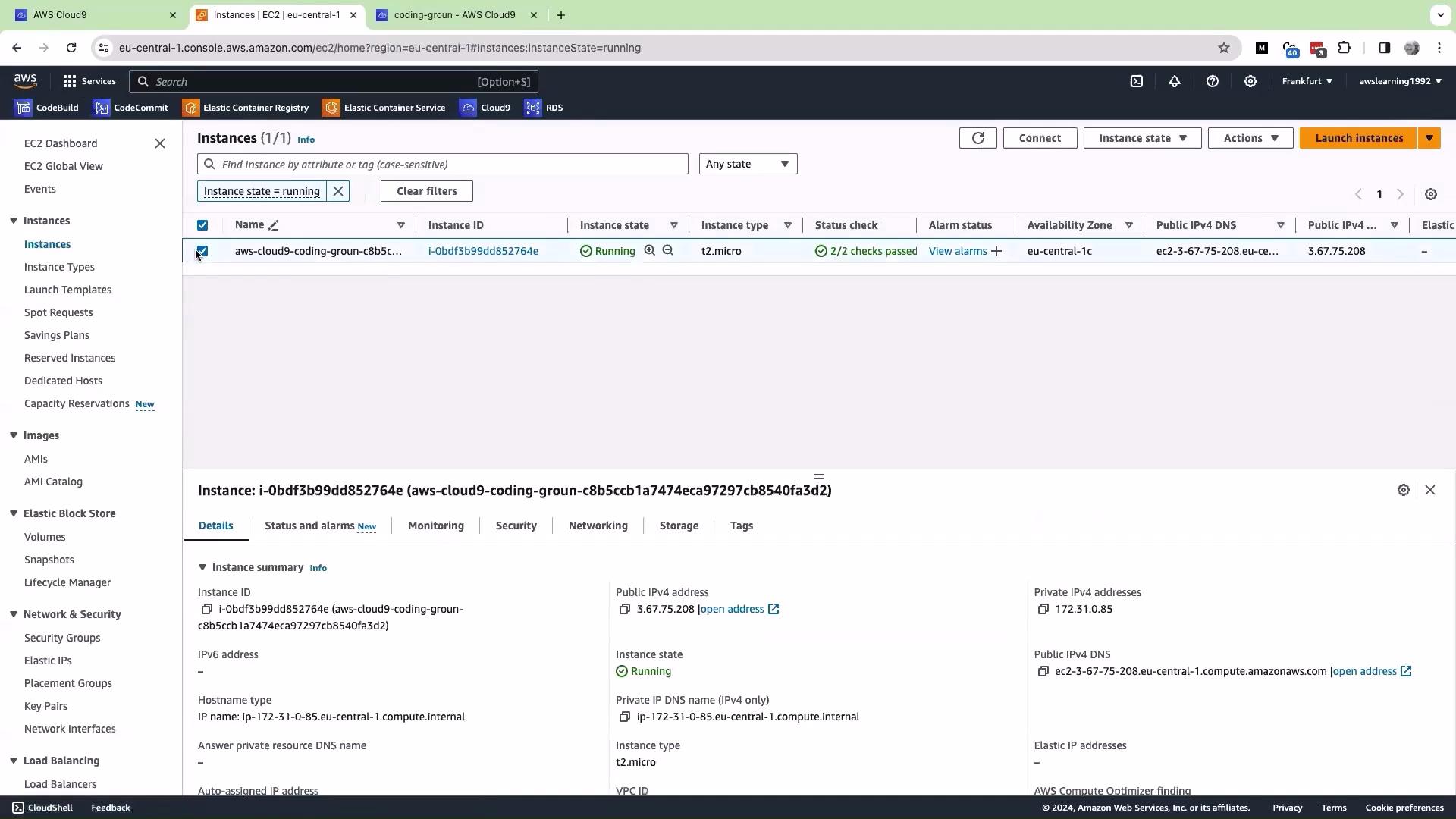
Task: Open the Elastic Container Service shortcut
Action: point(384,108)
